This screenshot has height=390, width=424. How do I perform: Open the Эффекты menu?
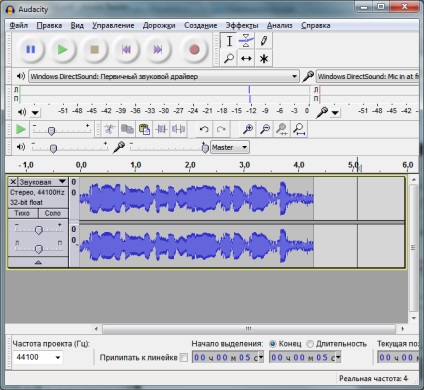[242, 25]
